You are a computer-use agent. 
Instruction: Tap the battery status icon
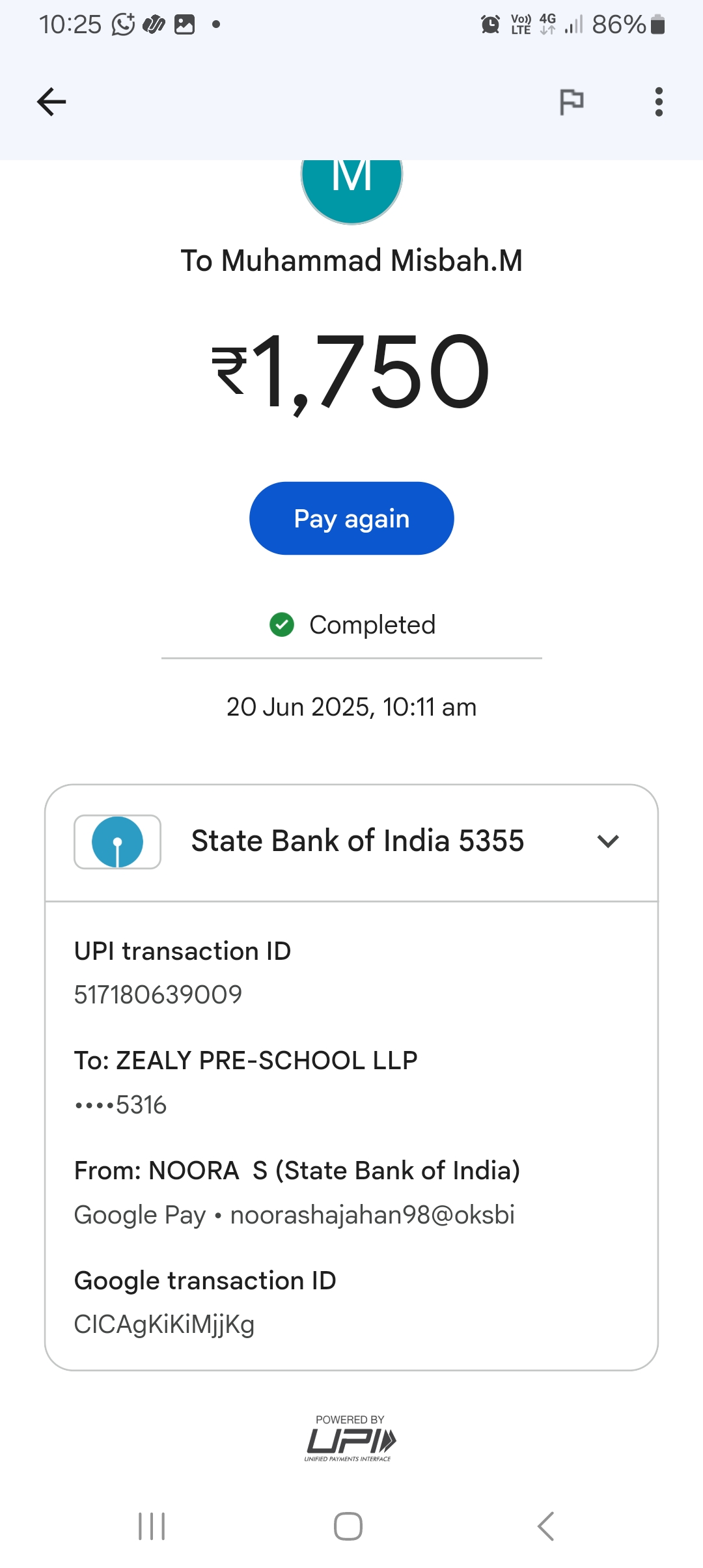point(657,25)
